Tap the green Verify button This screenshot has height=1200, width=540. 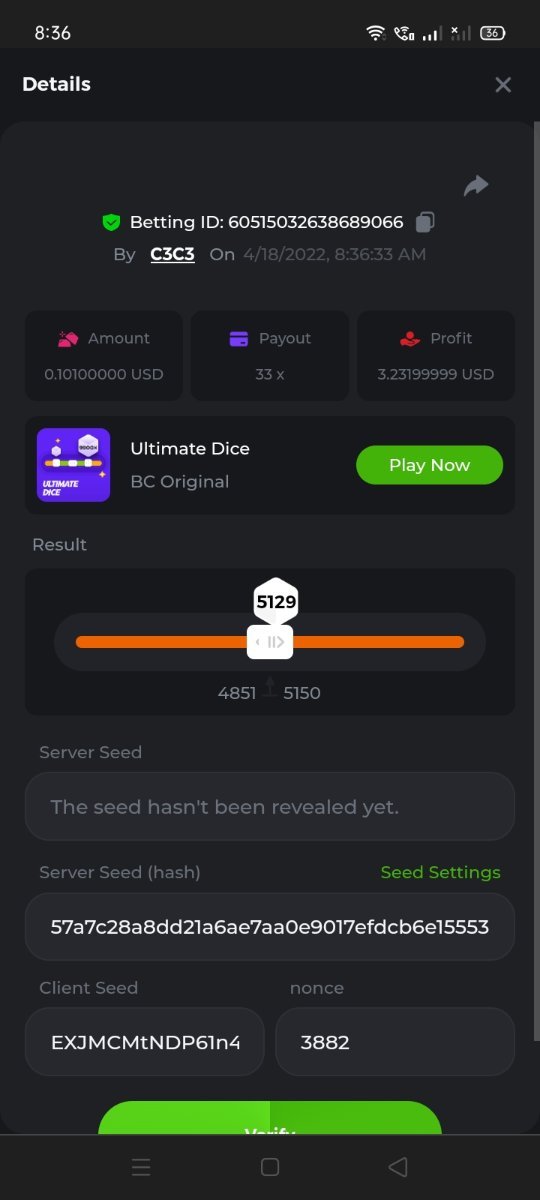(270, 1119)
